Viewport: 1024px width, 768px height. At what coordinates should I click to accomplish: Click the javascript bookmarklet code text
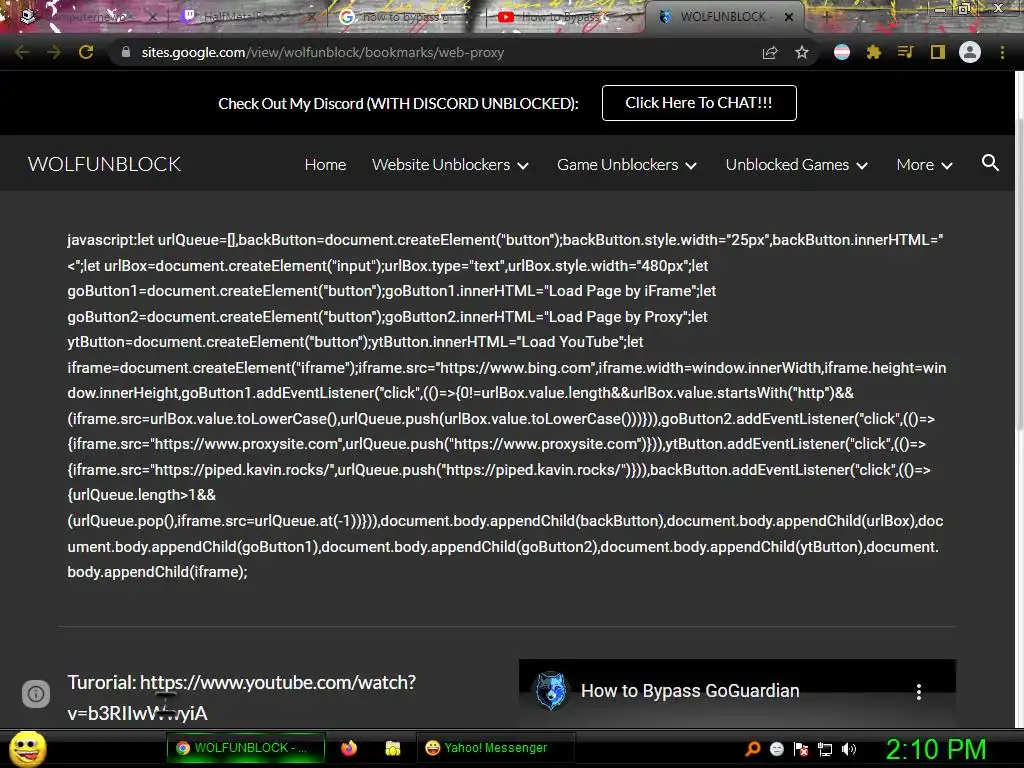(507, 406)
